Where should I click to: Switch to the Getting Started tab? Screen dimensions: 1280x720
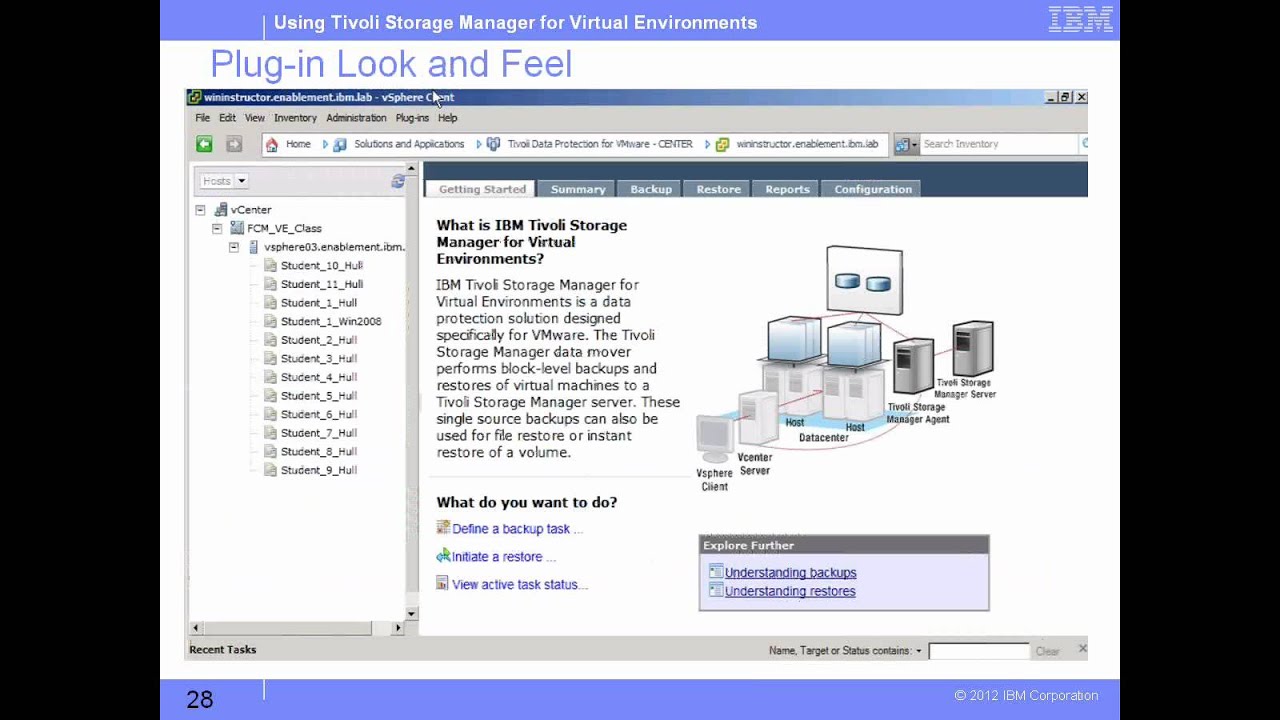coord(481,189)
